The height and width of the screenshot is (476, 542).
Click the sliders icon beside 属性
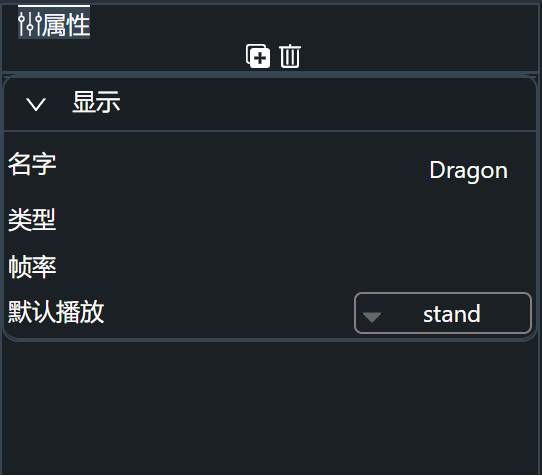click(x=30, y=24)
